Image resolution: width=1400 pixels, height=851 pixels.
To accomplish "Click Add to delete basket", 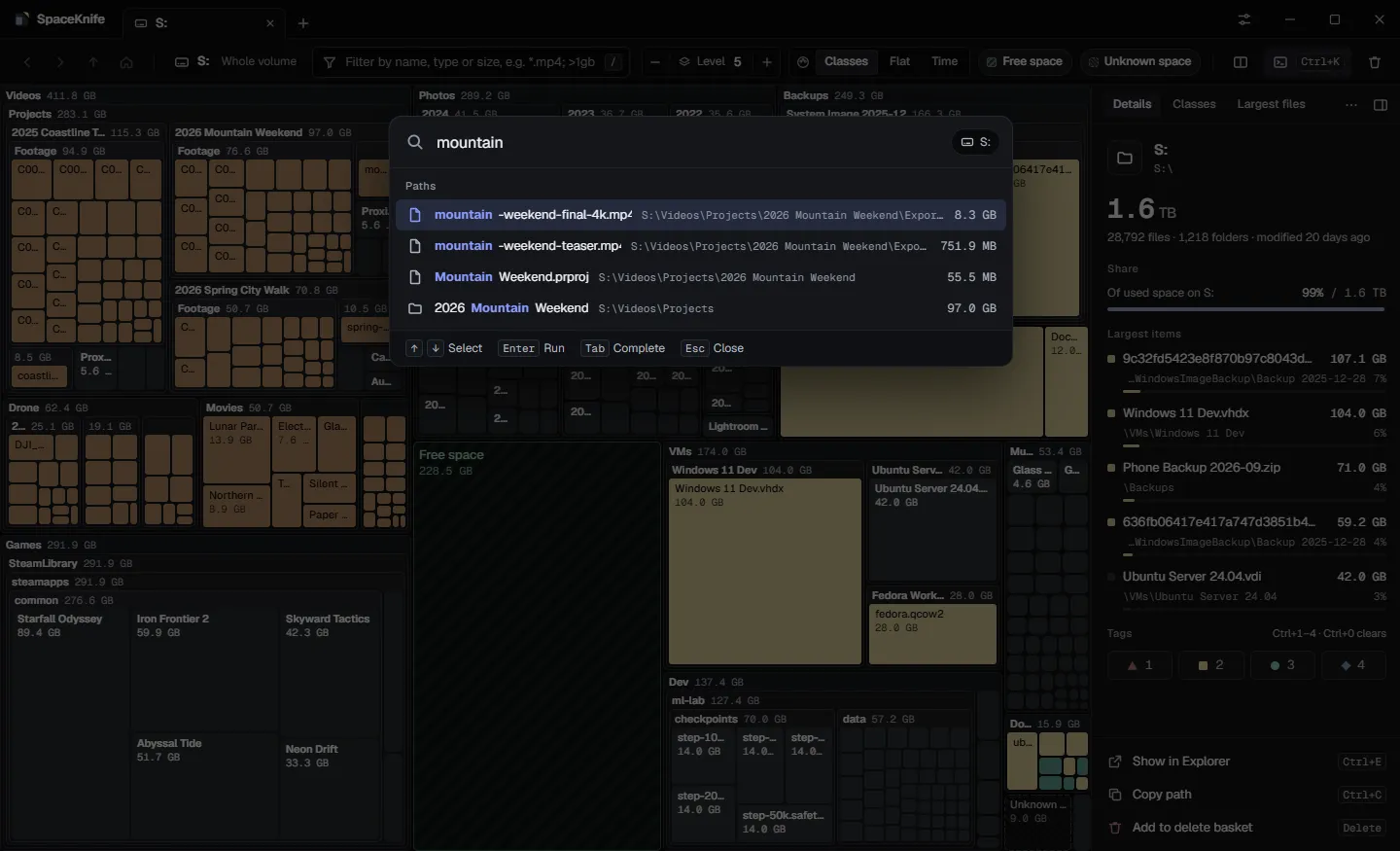I will pos(1247,828).
